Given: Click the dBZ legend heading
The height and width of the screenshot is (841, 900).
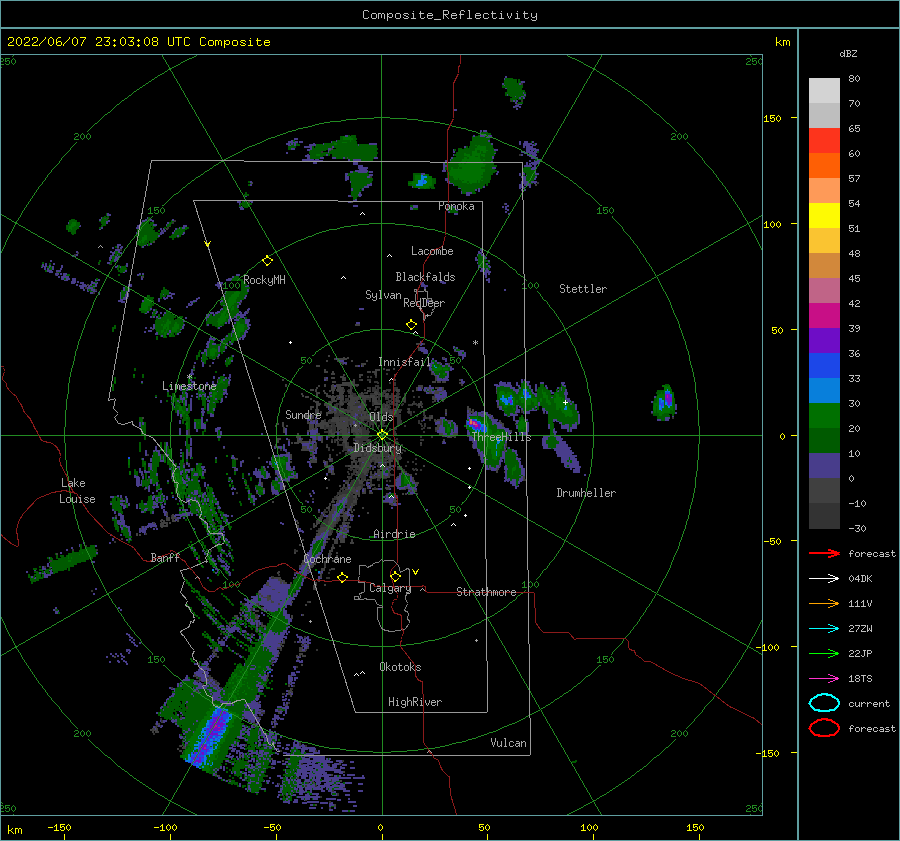Looking at the screenshot, I should coord(848,53).
